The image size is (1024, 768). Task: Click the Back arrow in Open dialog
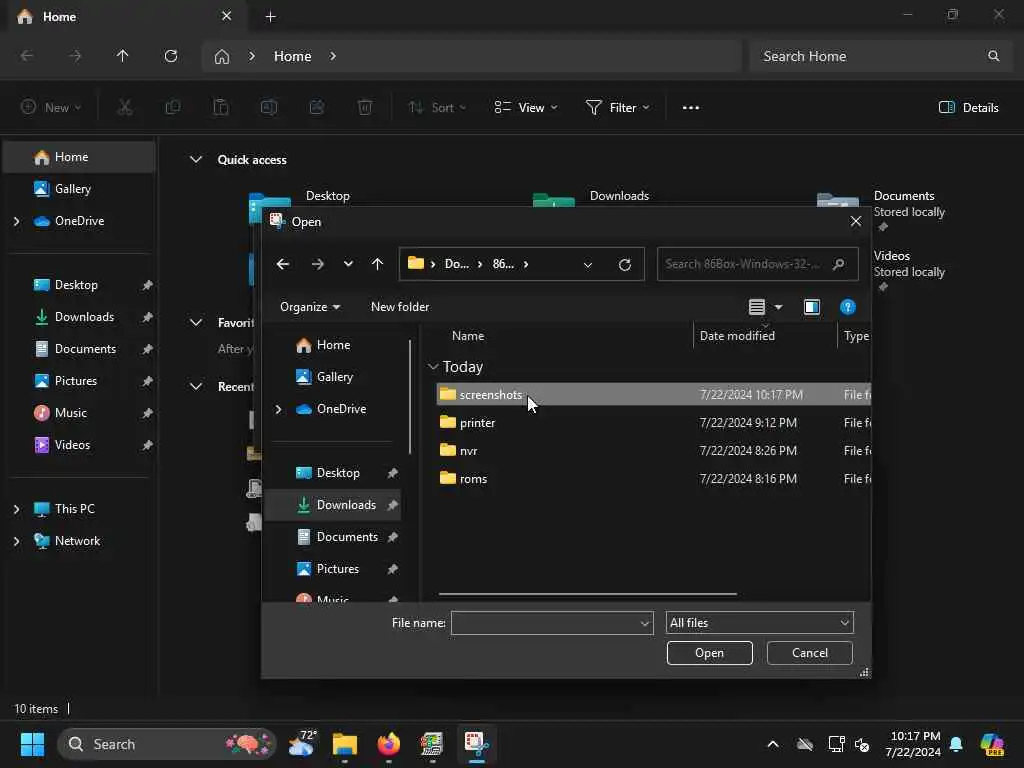point(283,264)
